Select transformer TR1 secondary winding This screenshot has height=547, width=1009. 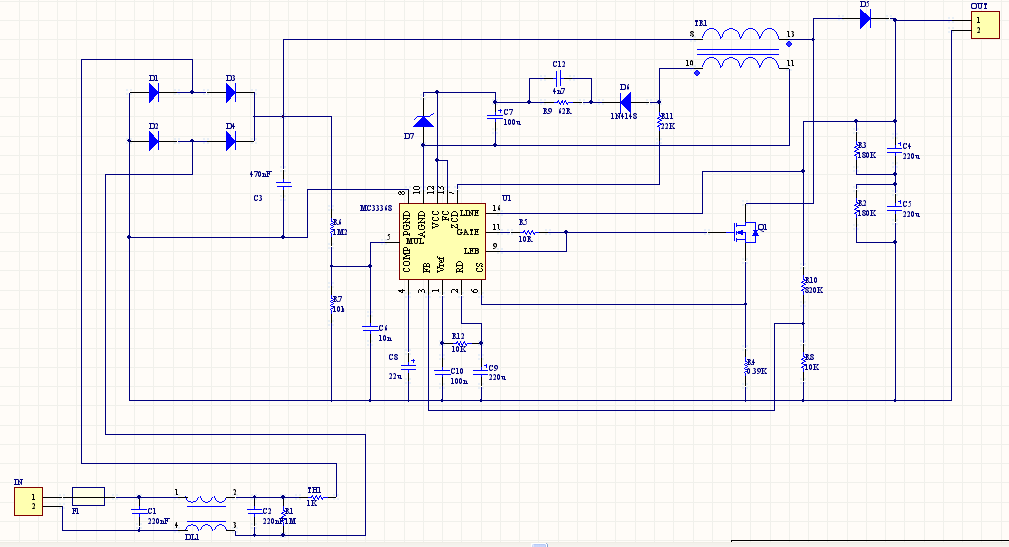coord(741,62)
